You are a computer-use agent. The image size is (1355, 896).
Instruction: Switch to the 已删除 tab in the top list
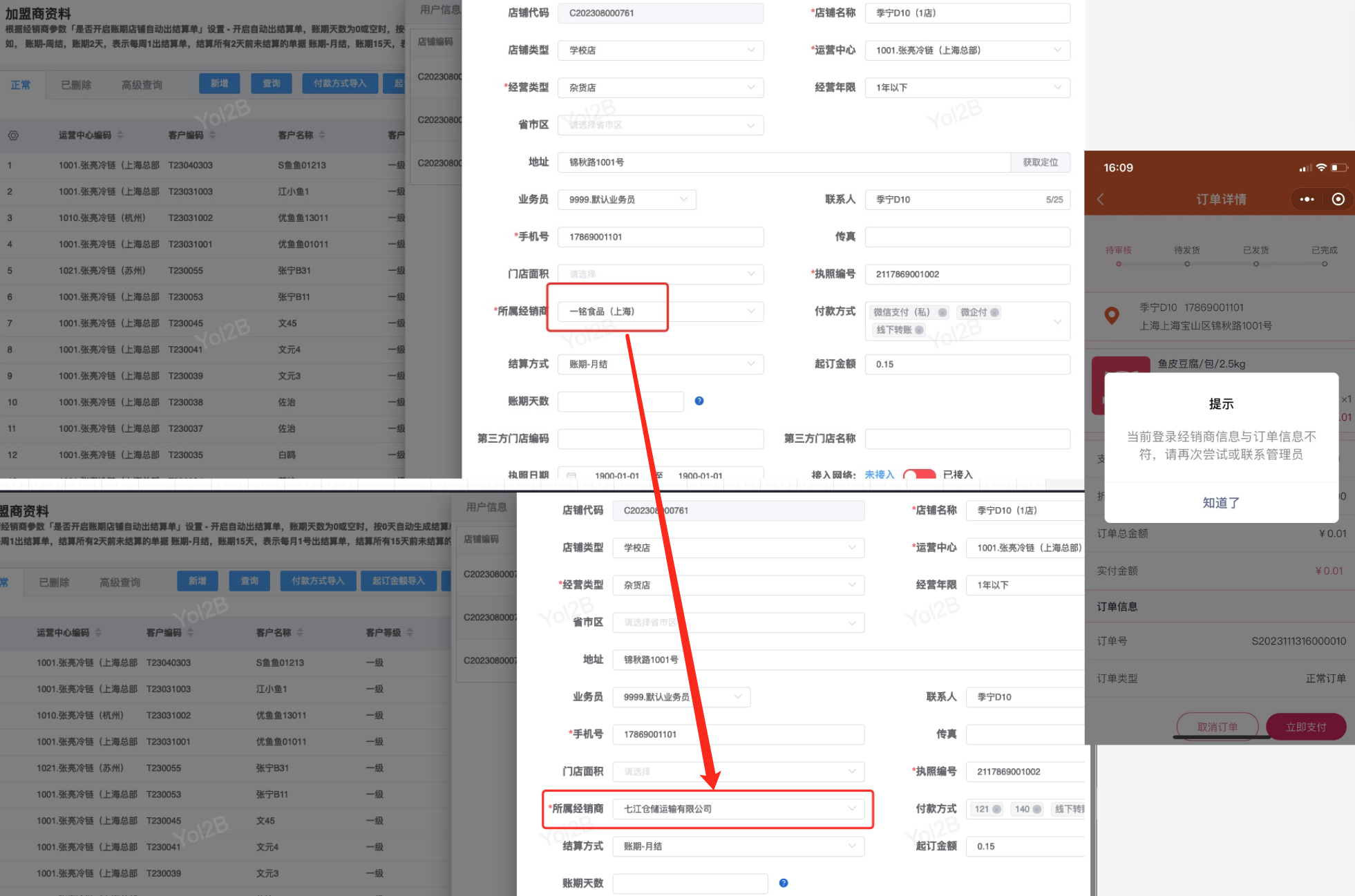click(x=76, y=85)
